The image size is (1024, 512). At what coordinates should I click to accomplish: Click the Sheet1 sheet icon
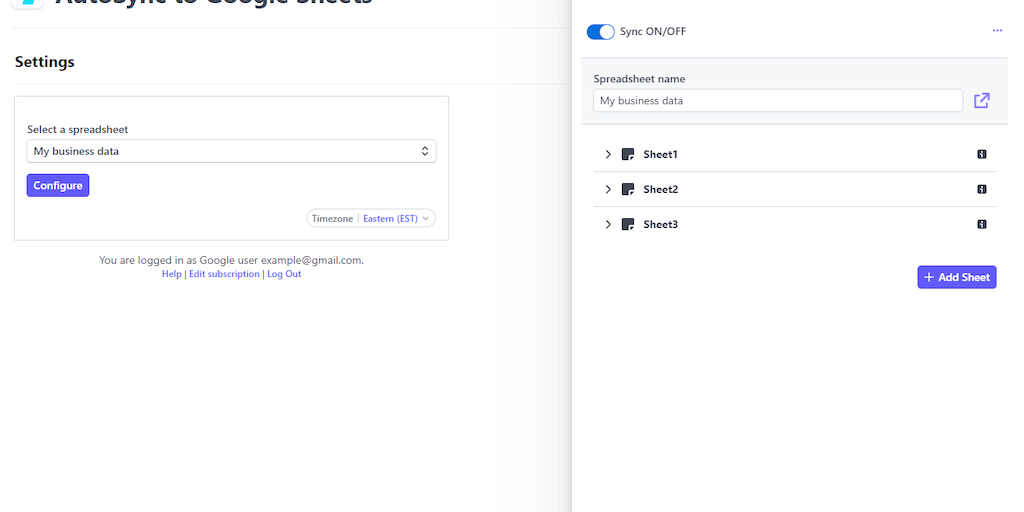pos(628,155)
